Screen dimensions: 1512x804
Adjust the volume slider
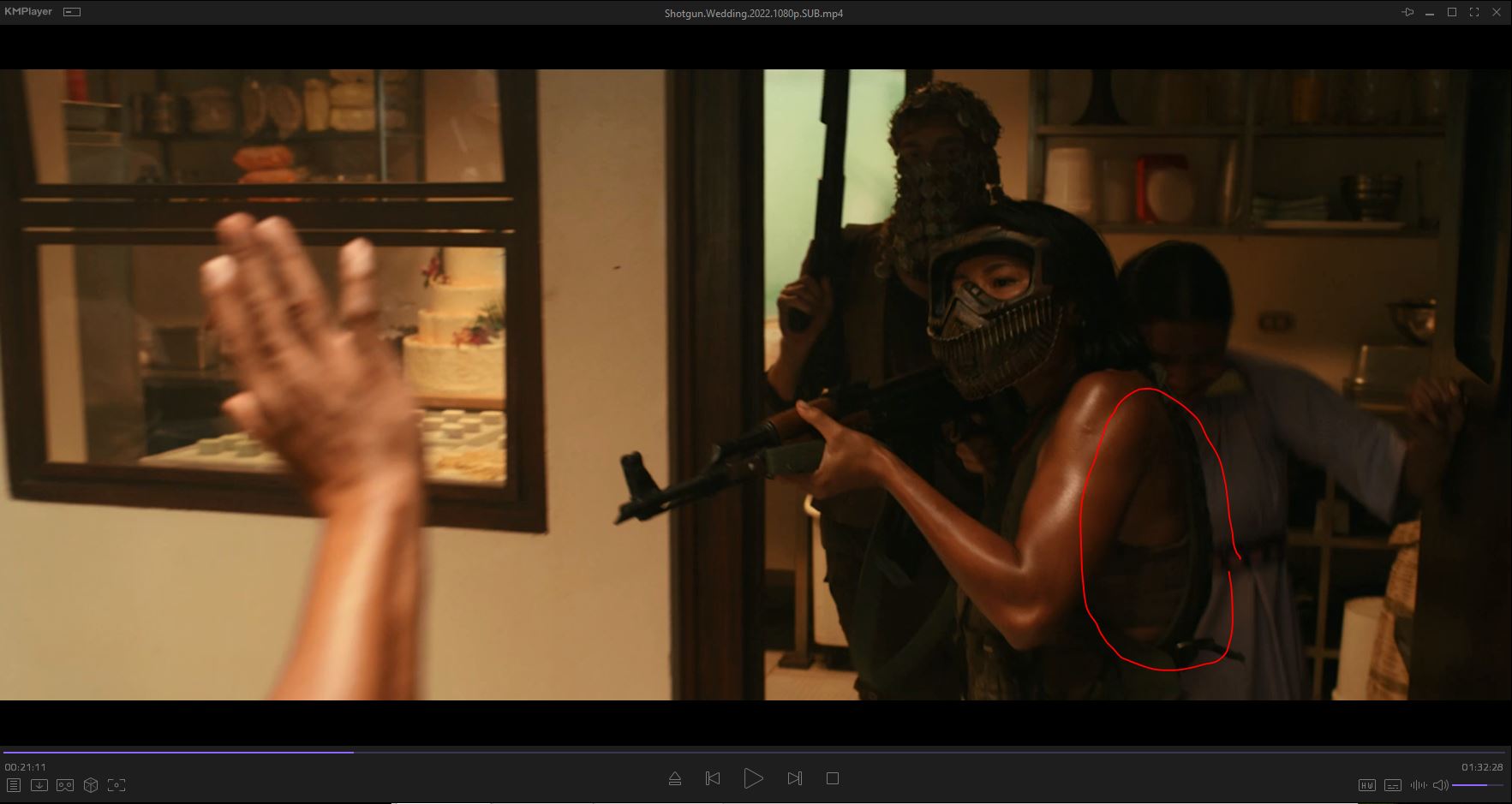click(x=1477, y=785)
